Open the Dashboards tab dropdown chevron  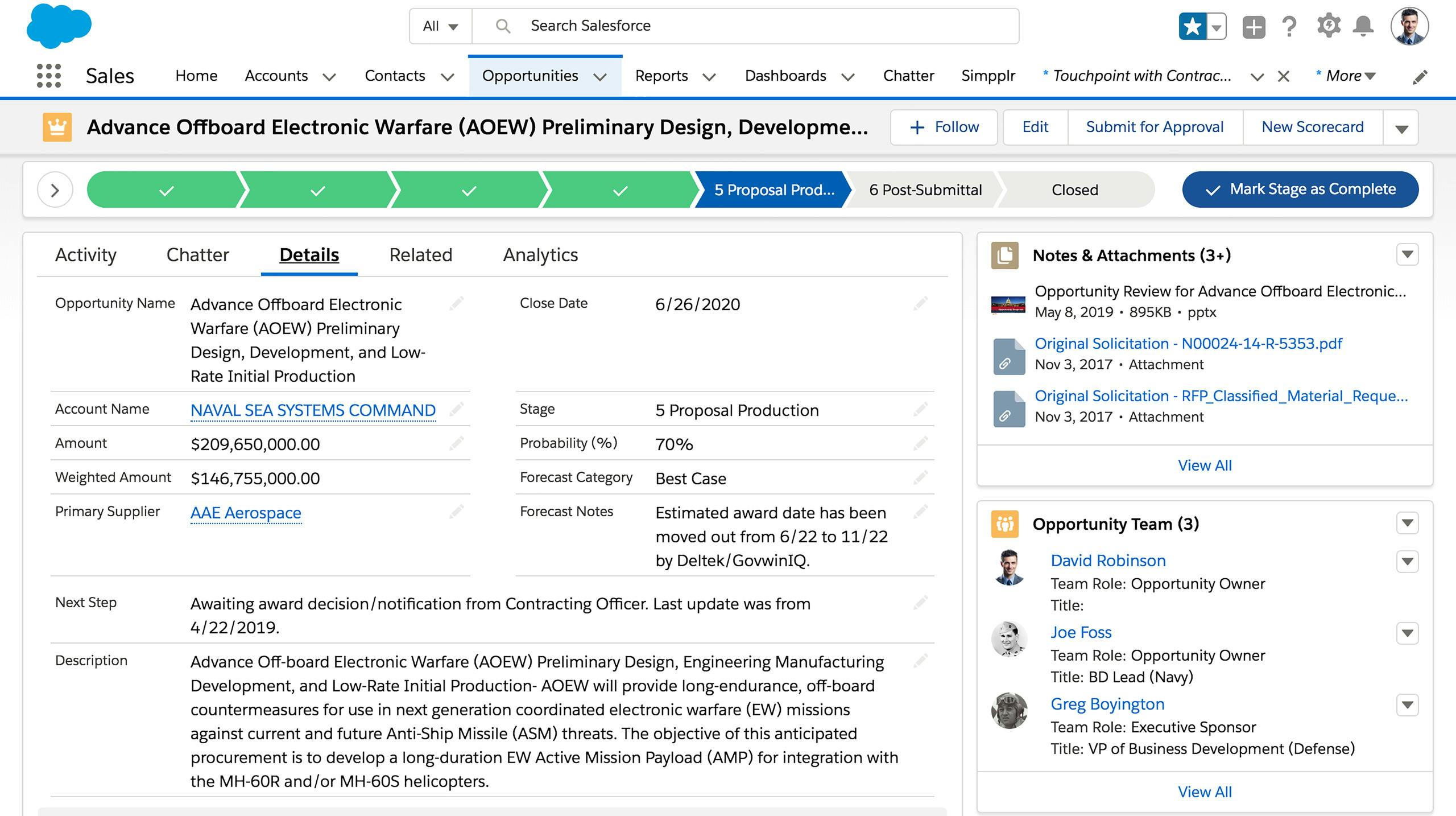pos(847,77)
